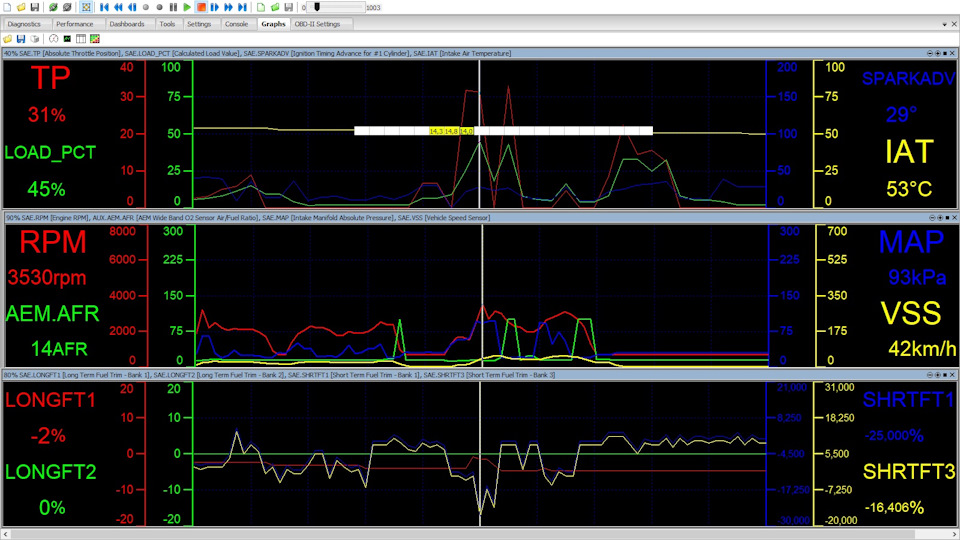This screenshot has height=540, width=960.
Task: Toggle the highlighted fit-to-view icon
Action: point(86,7)
